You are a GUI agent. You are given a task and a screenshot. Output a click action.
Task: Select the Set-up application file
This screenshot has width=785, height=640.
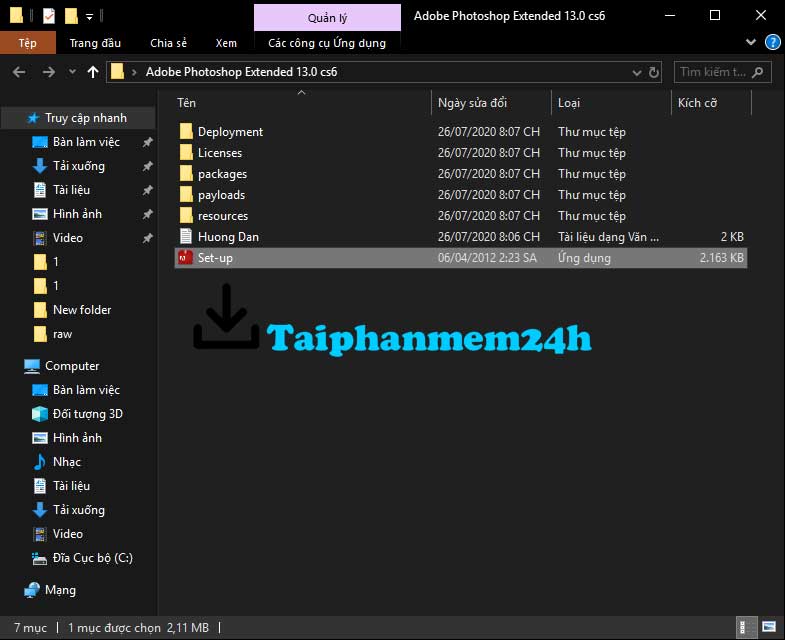(x=461, y=258)
